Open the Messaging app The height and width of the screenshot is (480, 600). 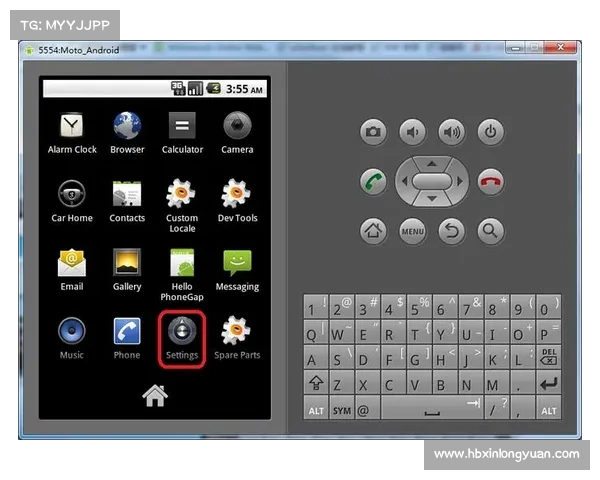[x=237, y=270]
